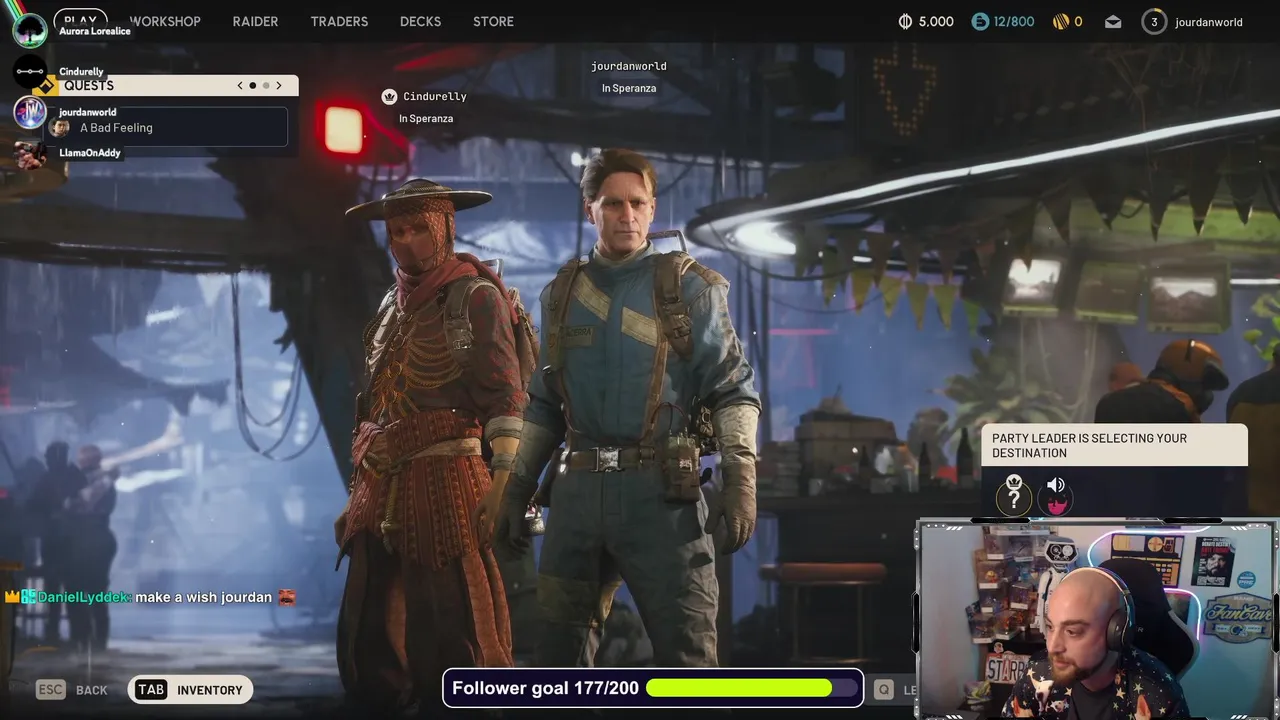The height and width of the screenshot is (720, 1280).
Task: Click the blue Cred currency icon
Action: [980, 21]
